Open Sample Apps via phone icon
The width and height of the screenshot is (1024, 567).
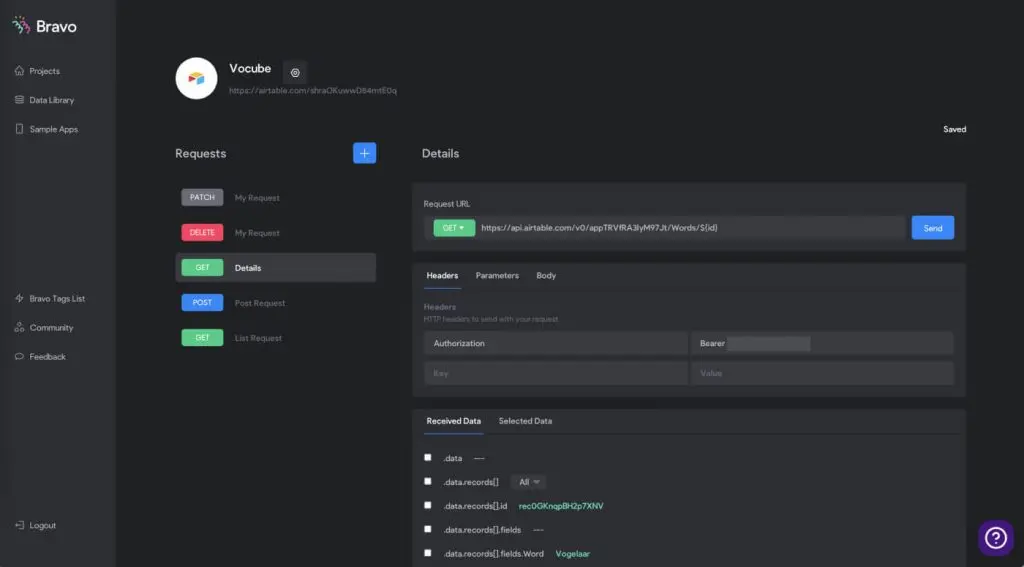(x=19, y=129)
